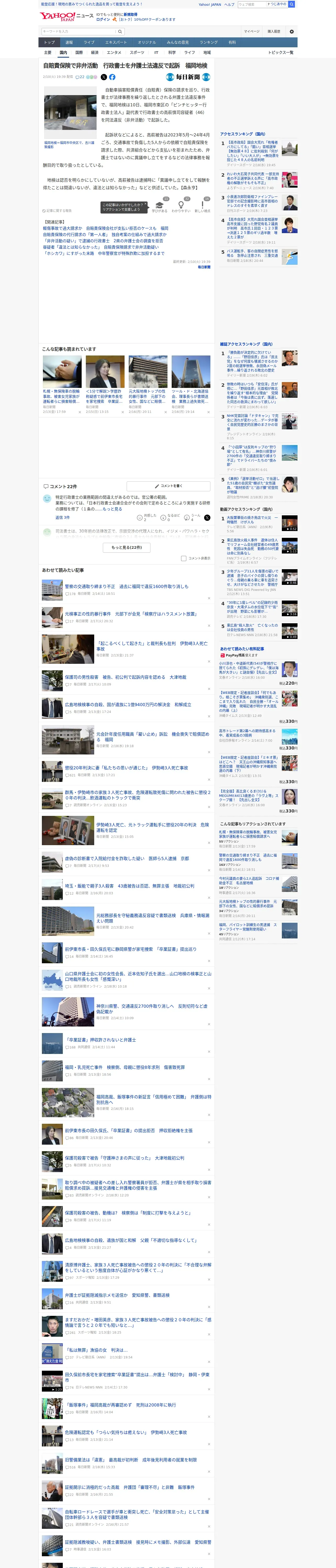Click 記事に関する報告 report icon link
The height and width of the screenshot is (1568, 336).
click(57, 211)
